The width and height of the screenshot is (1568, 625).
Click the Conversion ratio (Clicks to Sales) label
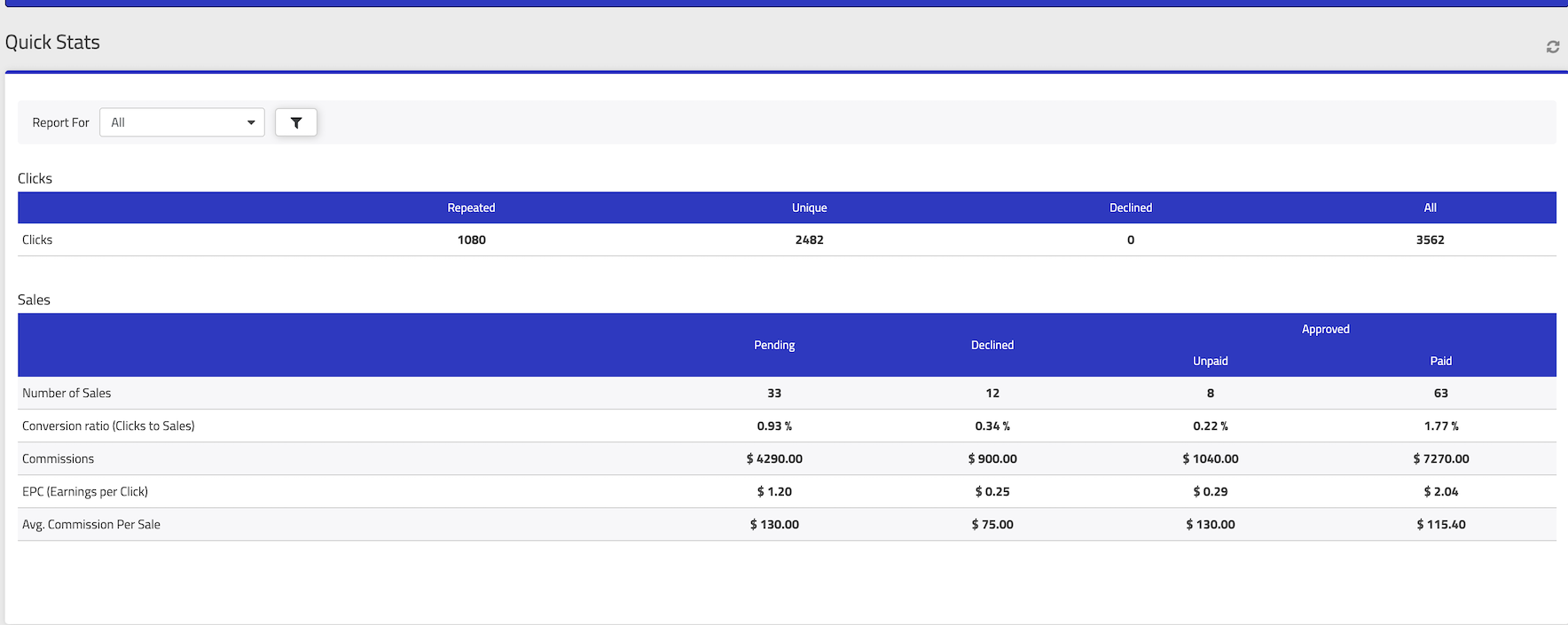[x=108, y=426]
